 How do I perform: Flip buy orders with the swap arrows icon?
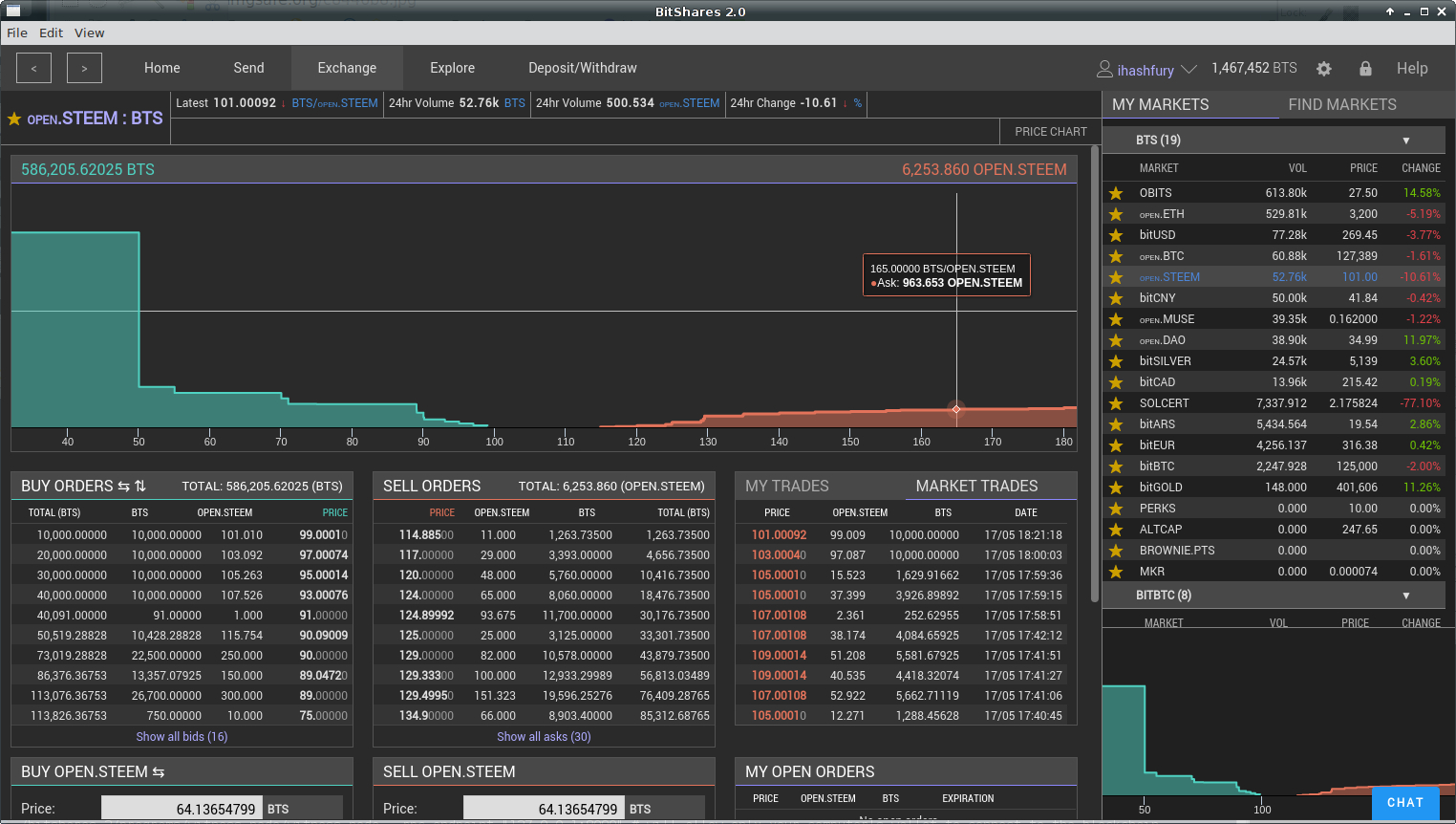click(x=123, y=487)
